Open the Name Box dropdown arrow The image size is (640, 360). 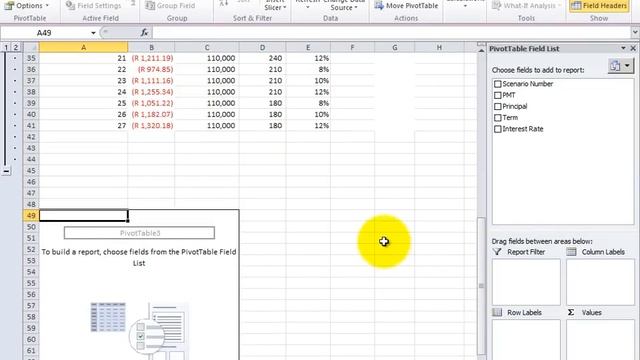point(93,33)
